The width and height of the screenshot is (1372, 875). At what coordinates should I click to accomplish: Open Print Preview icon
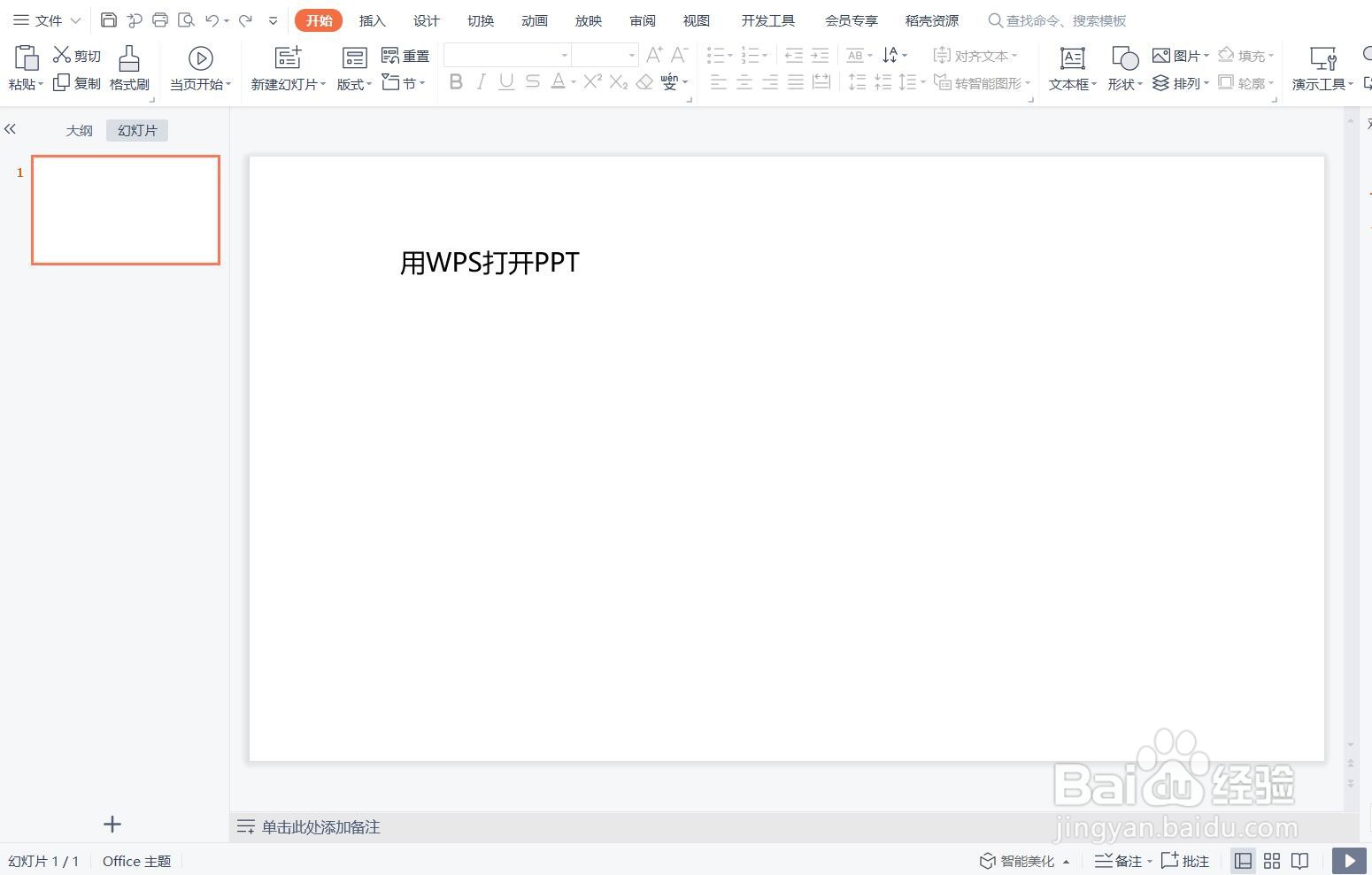point(186,19)
